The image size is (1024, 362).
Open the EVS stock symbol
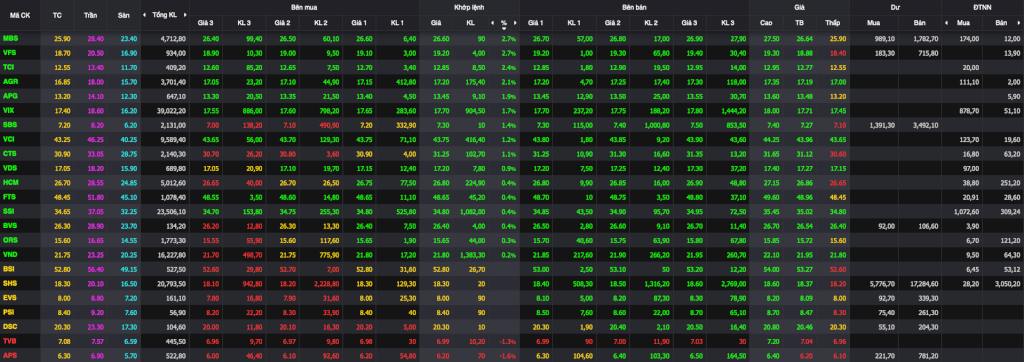point(10,297)
